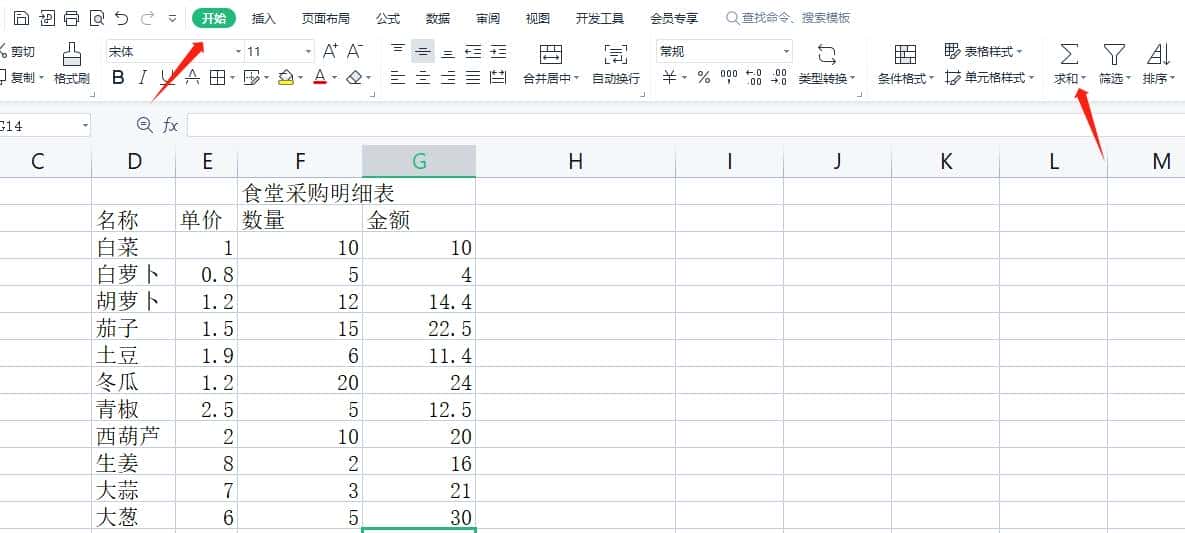Go to the 审阅 tab

pos(488,18)
